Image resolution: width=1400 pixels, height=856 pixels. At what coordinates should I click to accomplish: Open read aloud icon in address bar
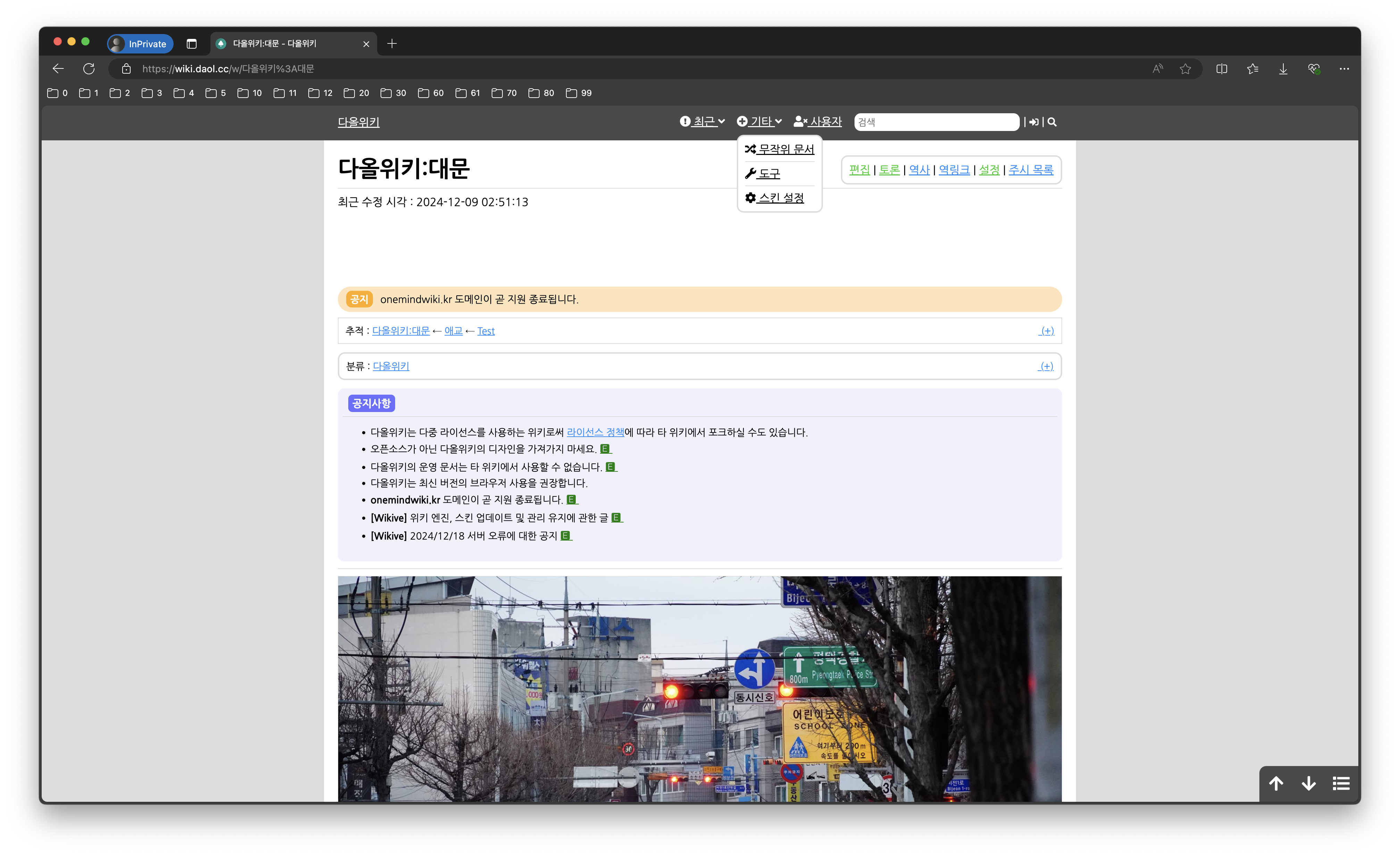click(x=1157, y=69)
